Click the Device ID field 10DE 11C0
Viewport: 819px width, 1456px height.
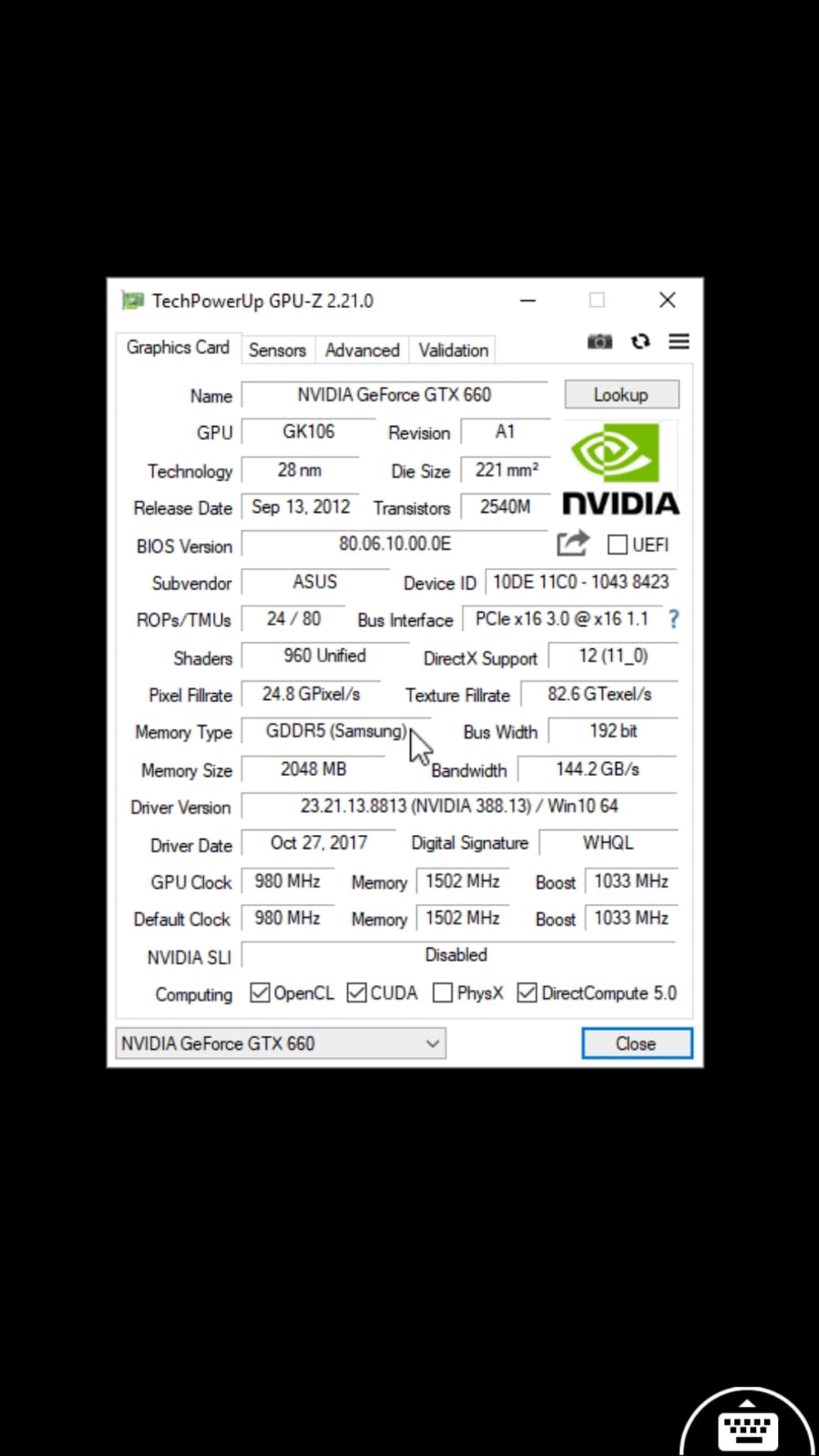click(581, 582)
